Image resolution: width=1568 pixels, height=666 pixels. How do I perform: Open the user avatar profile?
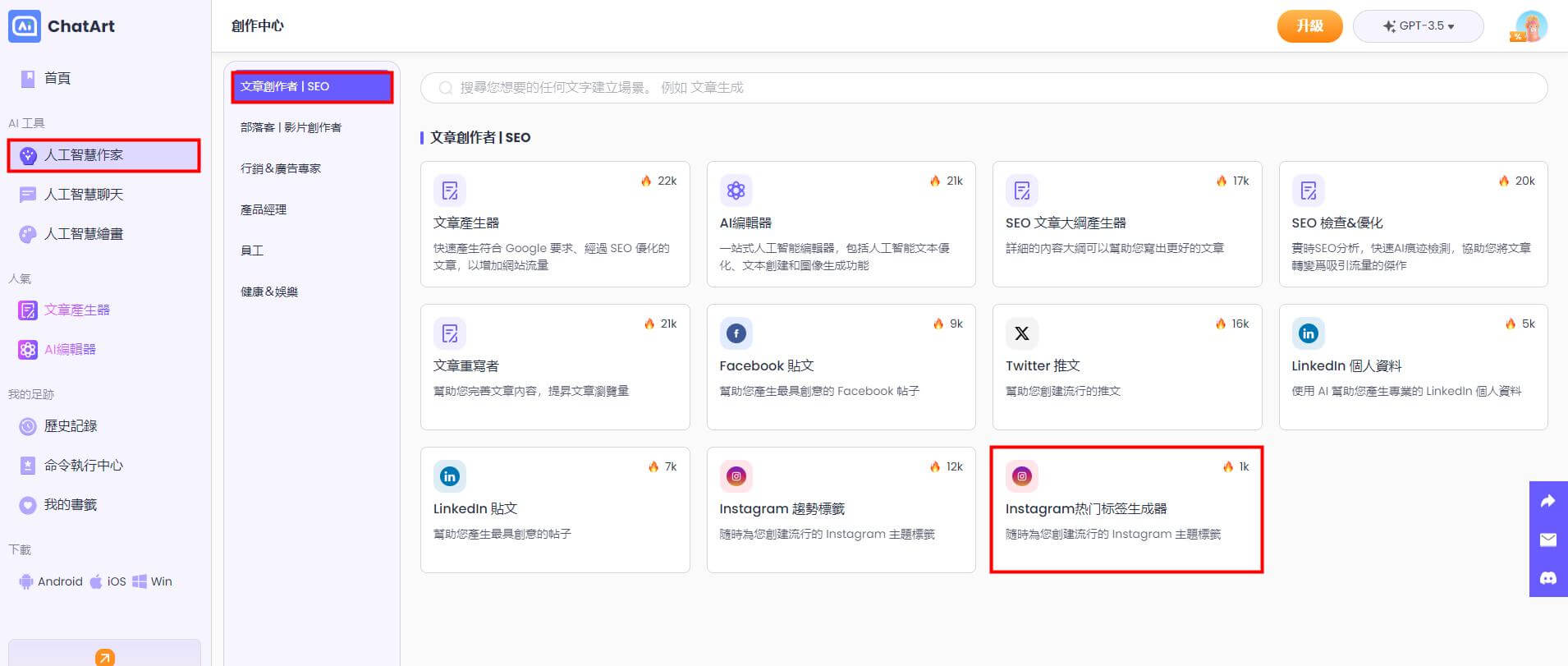tap(1530, 26)
